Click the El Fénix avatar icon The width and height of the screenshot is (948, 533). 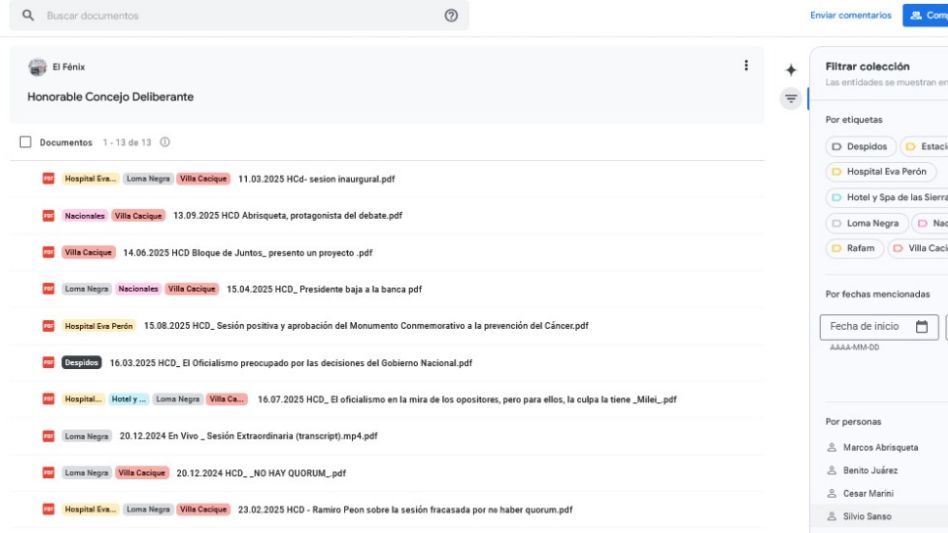pyautogui.click(x=38, y=67)
